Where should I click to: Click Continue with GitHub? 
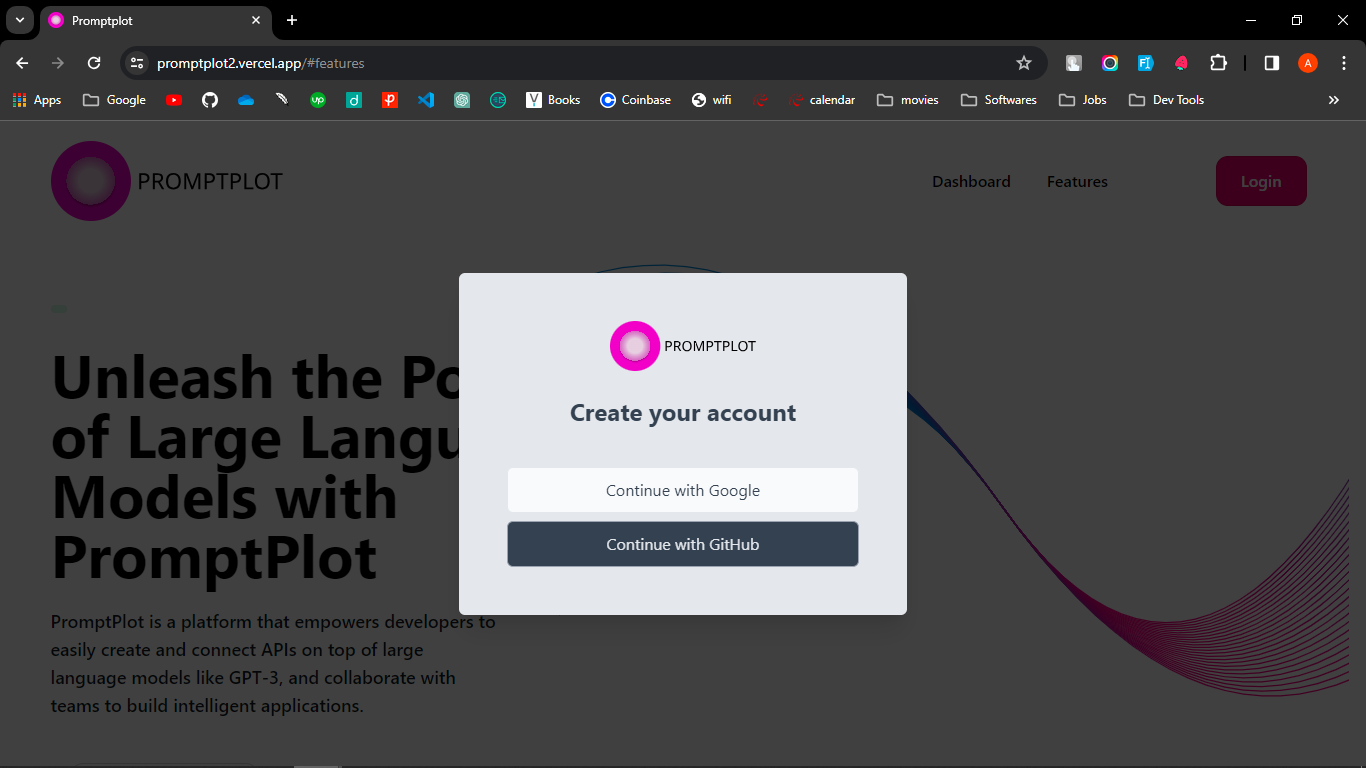[683, 544]
